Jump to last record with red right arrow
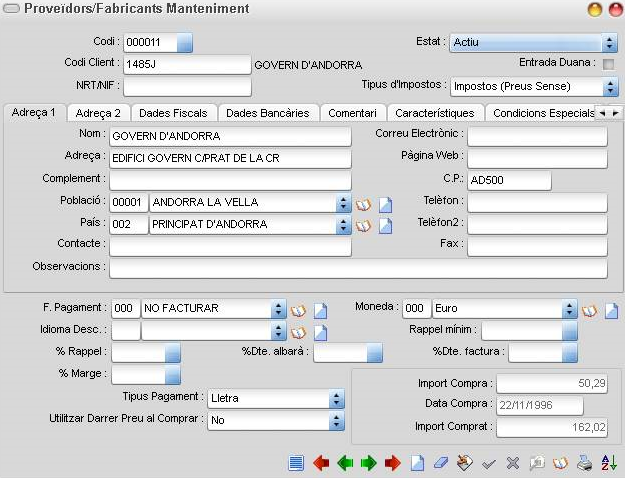Image resolution: width=625 pixels, height=478 pixels. 393,463
